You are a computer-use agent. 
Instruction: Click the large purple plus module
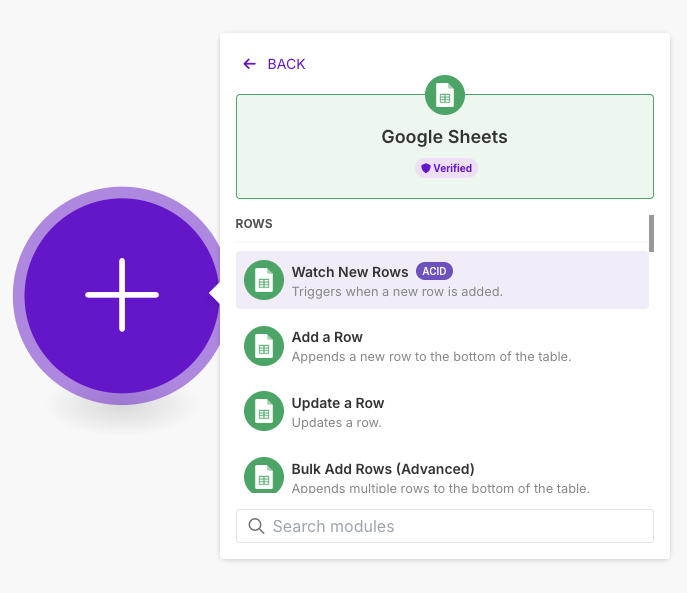(121, 295)
